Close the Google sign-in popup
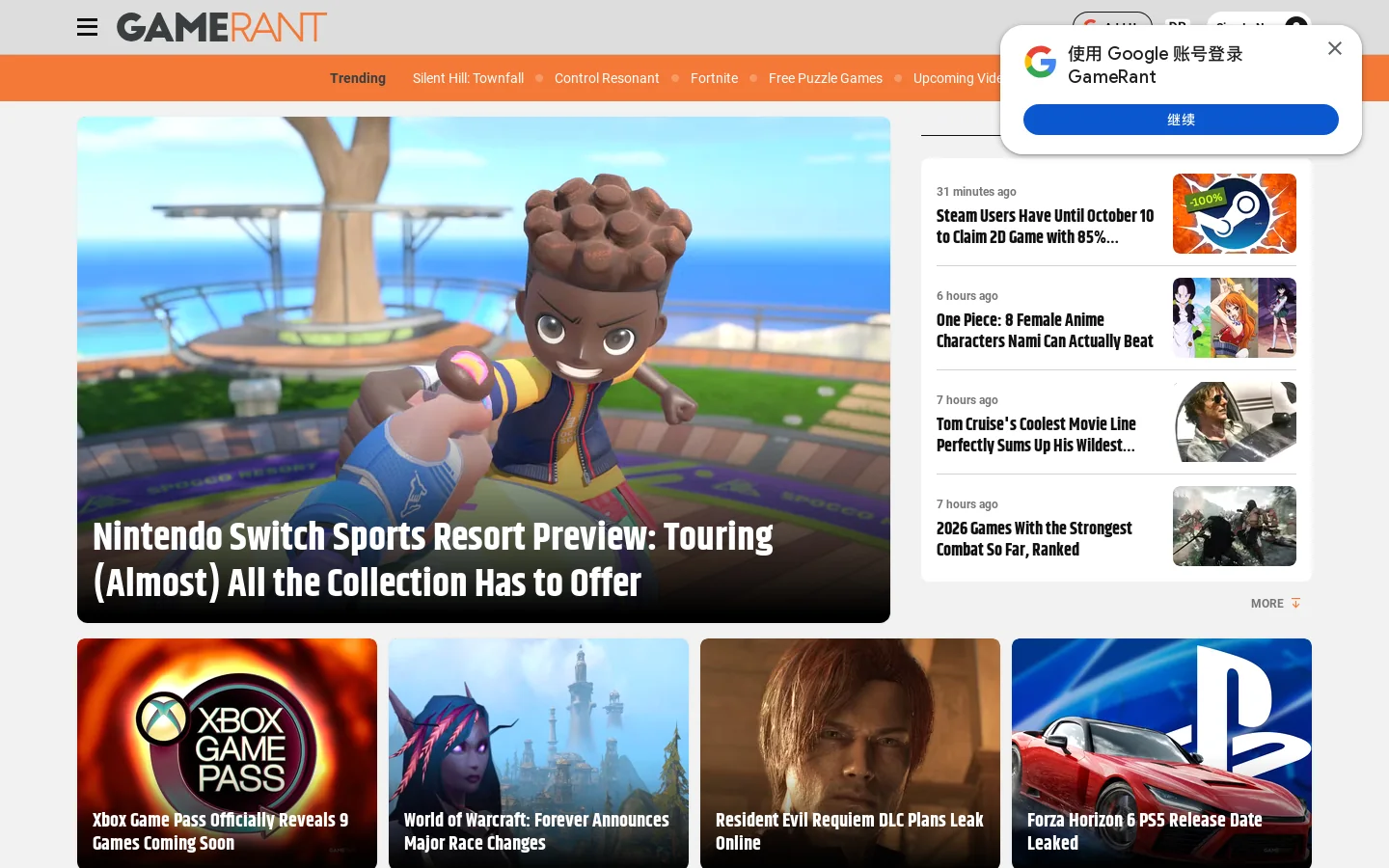This screenshot has width=1389, height=868. point(1335,48)
